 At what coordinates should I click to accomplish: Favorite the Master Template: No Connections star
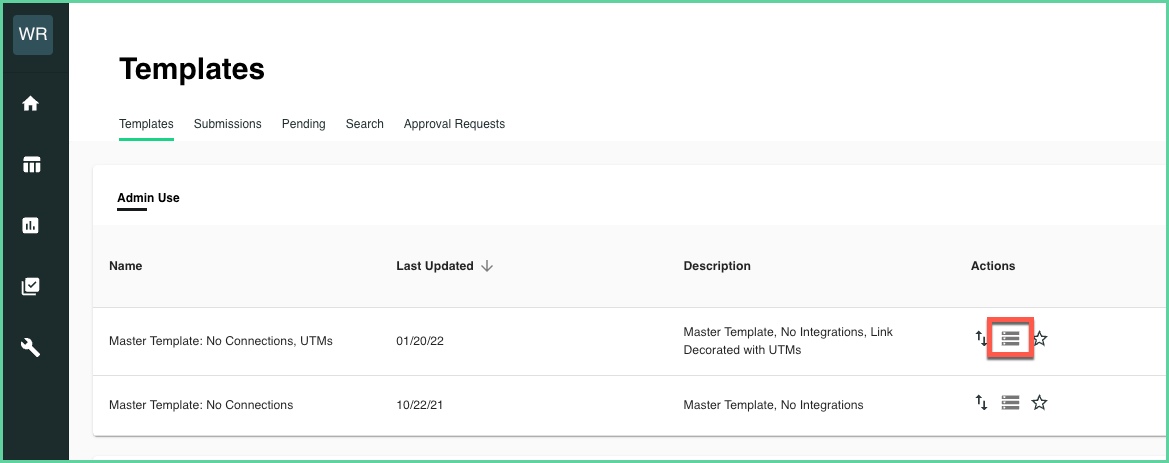point(1039,403)
